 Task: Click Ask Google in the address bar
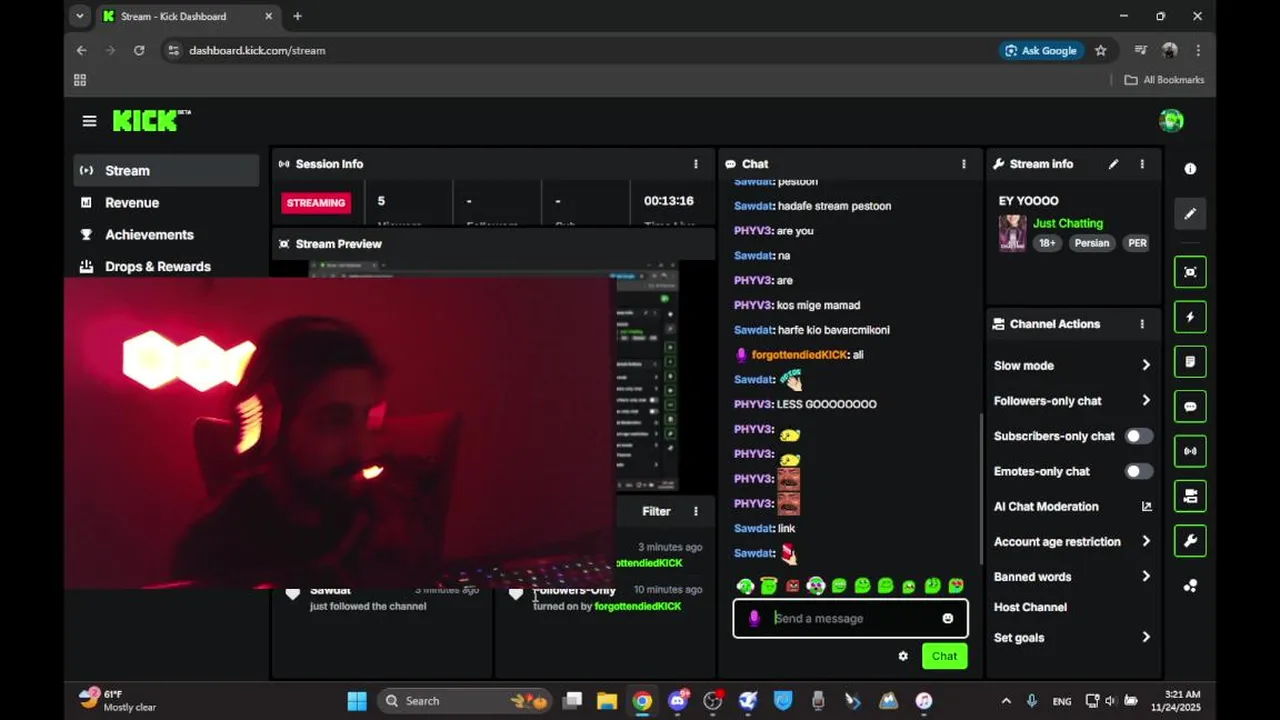tap(1041, 50)
